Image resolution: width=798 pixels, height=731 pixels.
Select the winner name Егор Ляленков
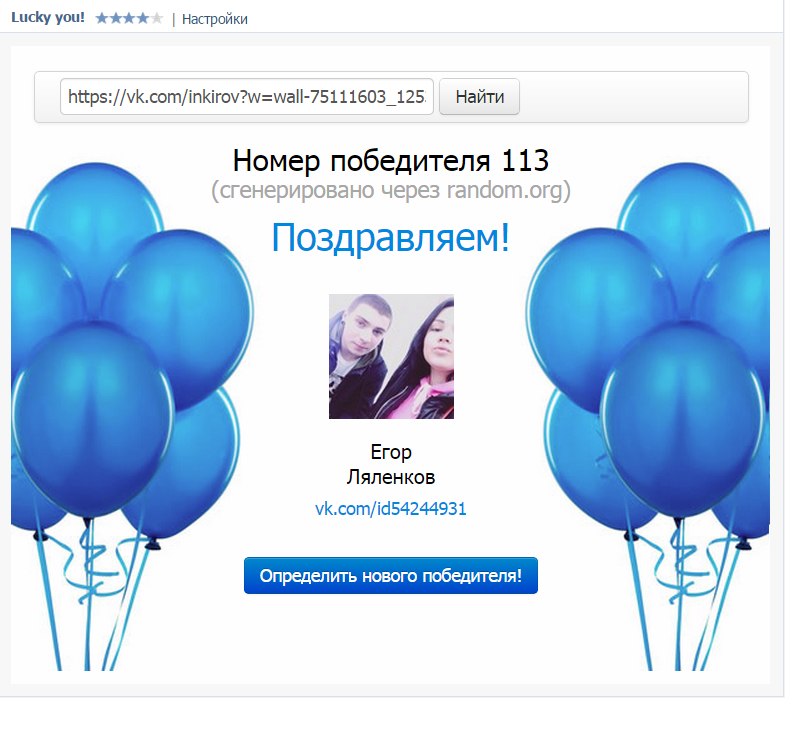[x=391, y=464]
